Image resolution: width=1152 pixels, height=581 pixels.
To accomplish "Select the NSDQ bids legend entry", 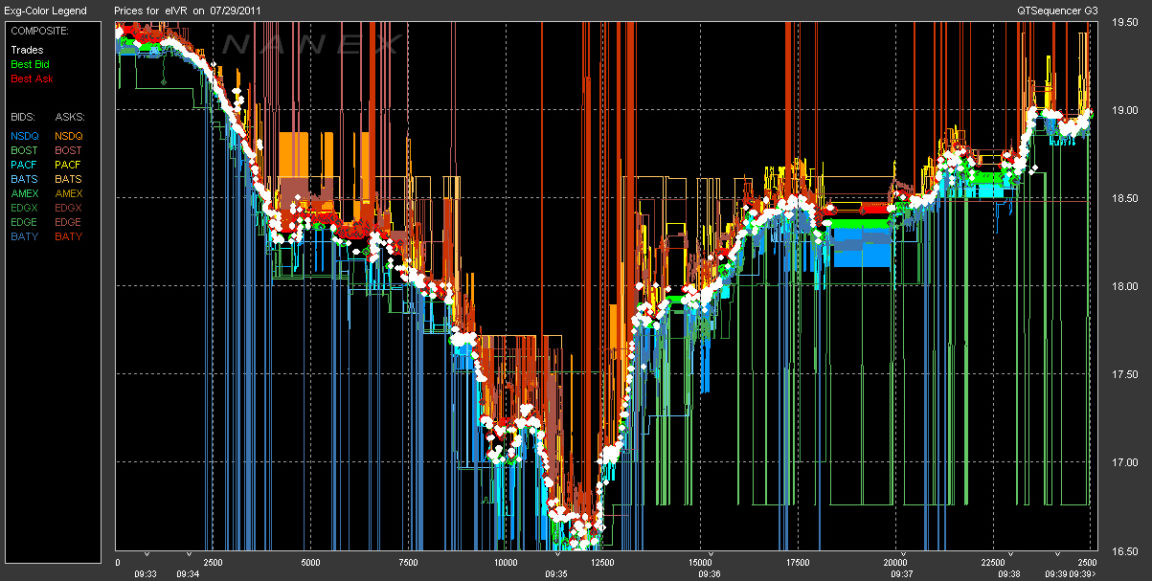I will (24, 135).
